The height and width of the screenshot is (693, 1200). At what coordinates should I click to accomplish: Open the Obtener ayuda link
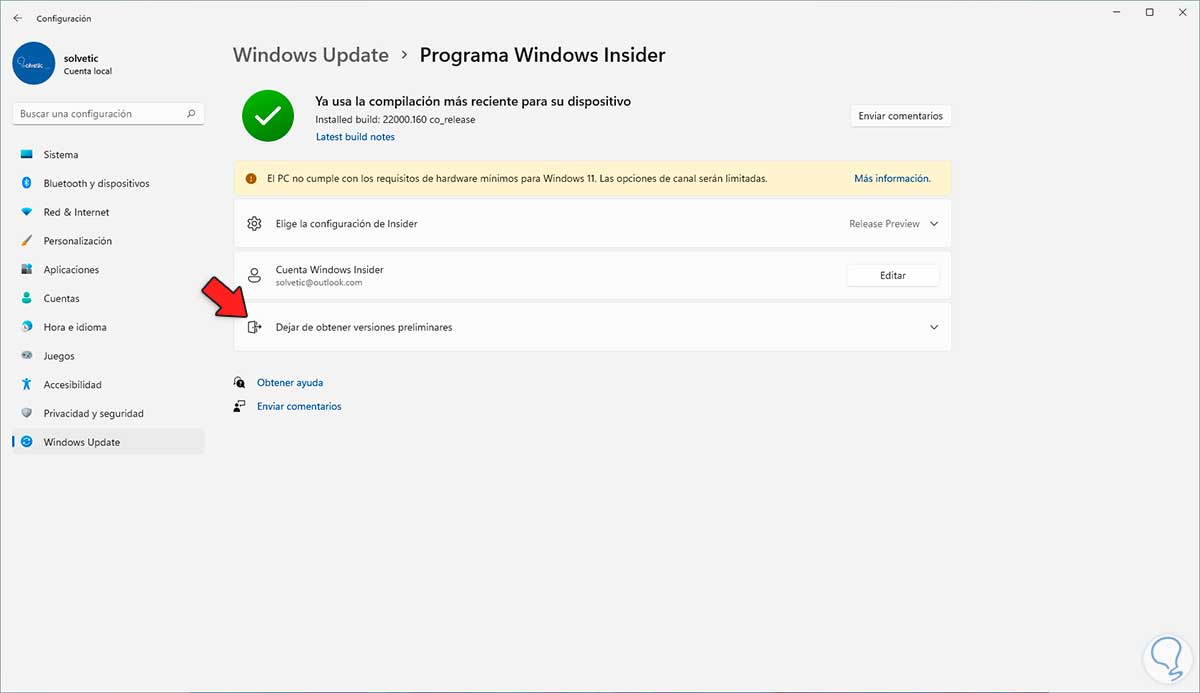(x=290, y=383)
